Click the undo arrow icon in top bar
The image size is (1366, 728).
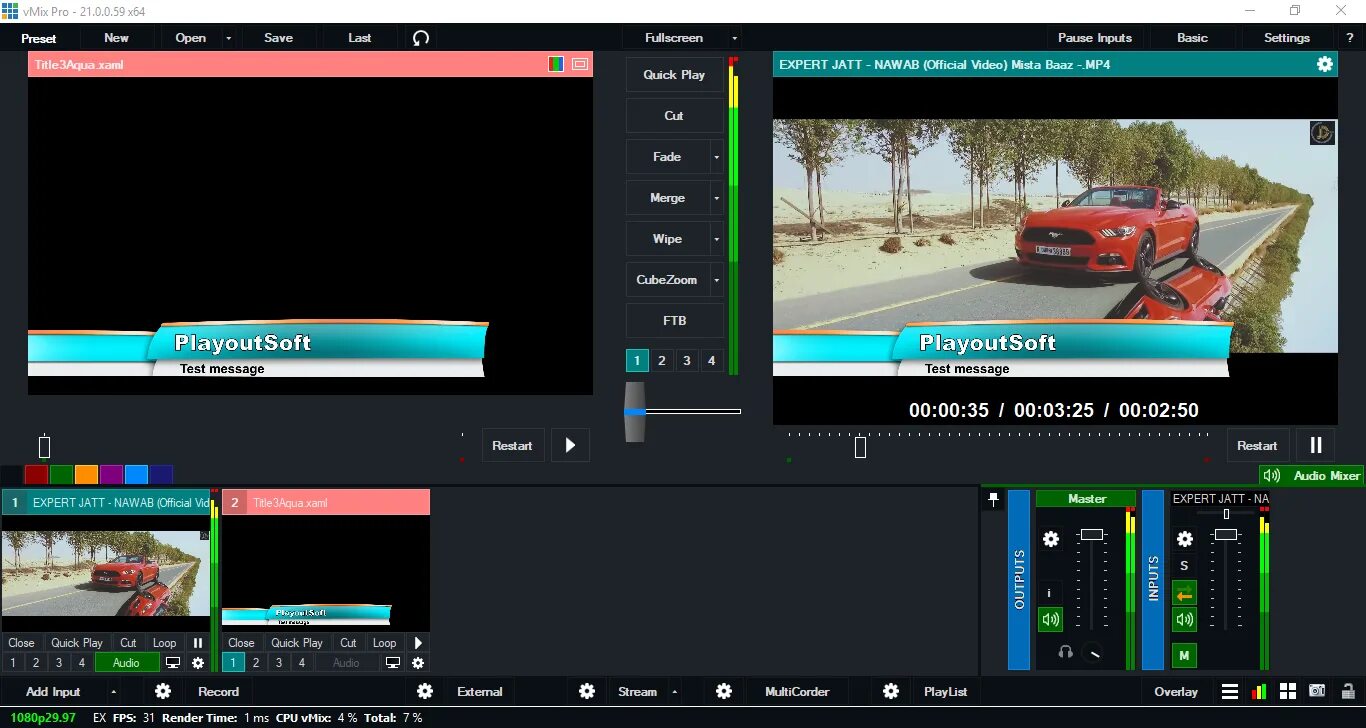(x=421, y=38)
